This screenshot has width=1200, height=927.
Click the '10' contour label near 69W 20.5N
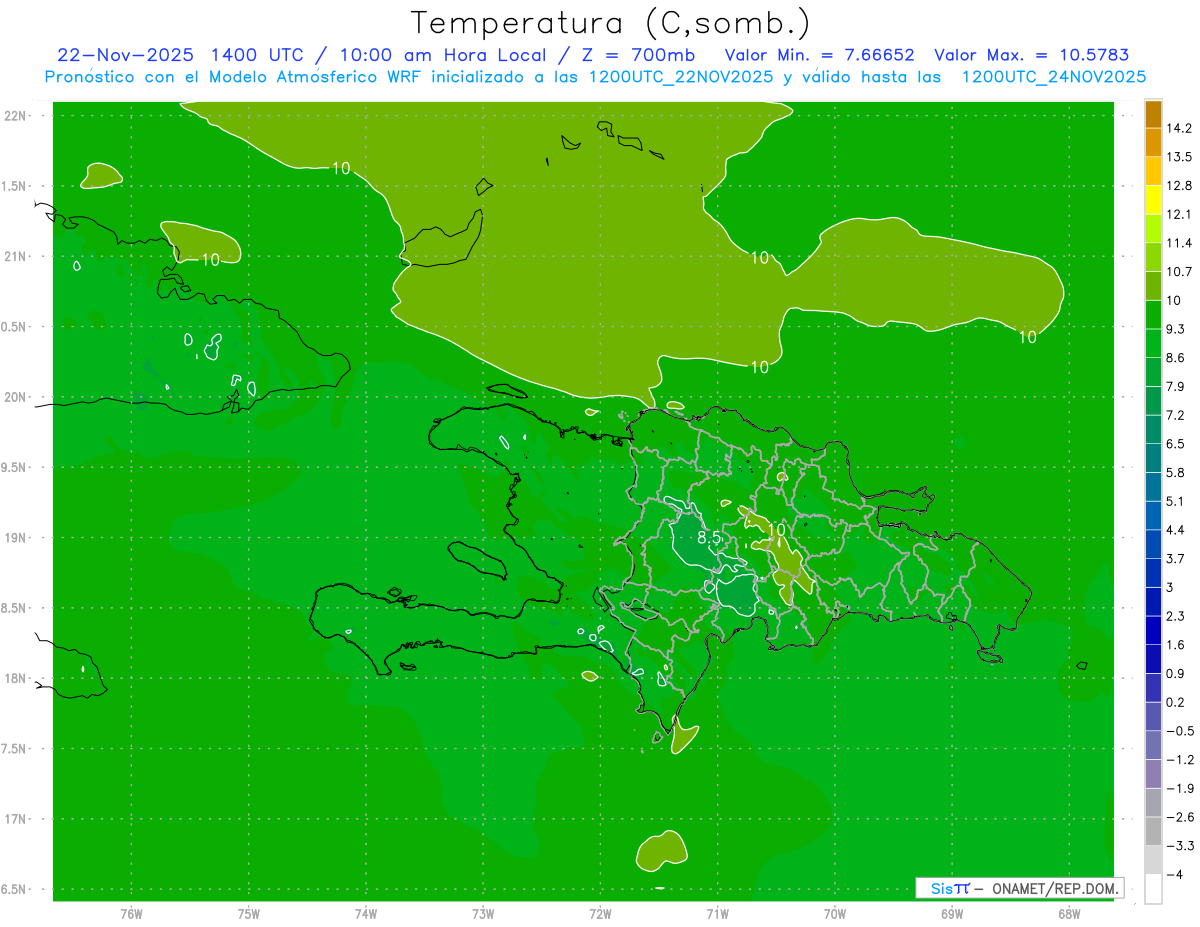1028,338
